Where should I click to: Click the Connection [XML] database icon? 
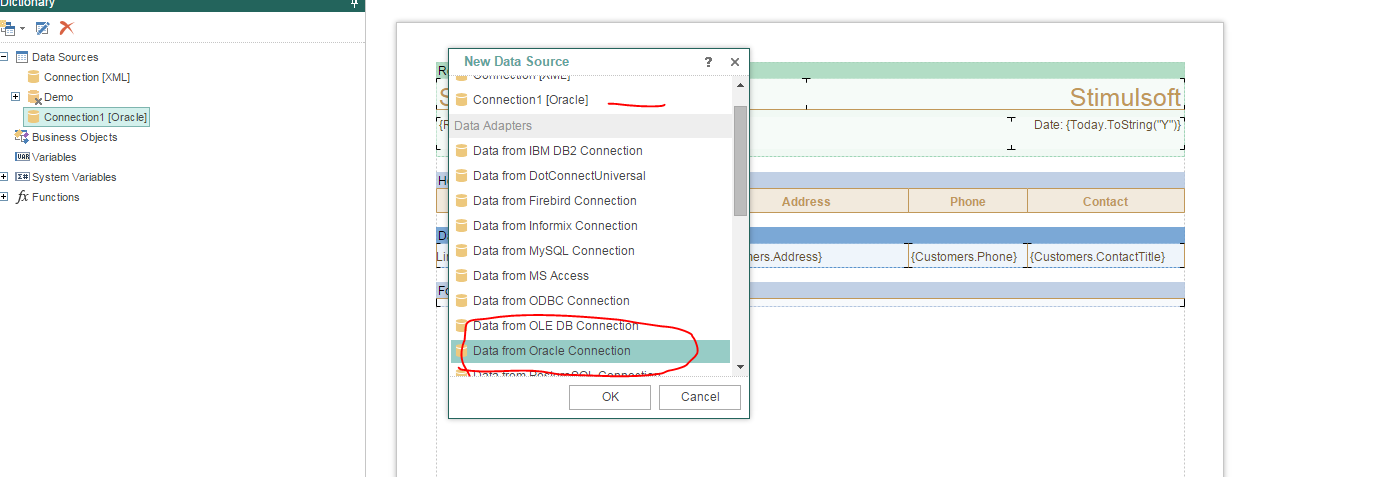pos(34,77)
